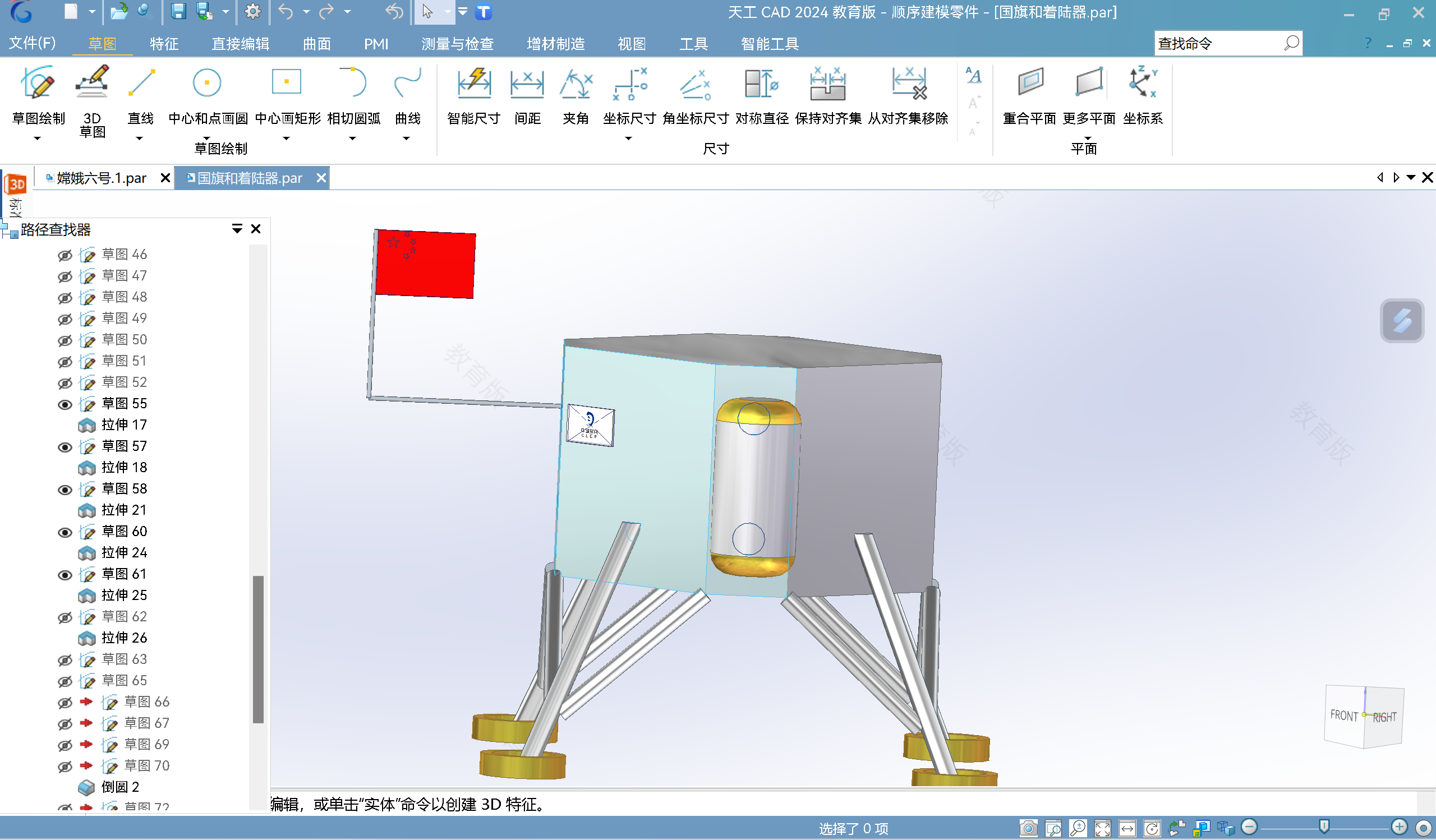The height and width of the screenshot is (840, 1436).
Task: Expand the 中心画矩形 dropdown arrow
Action: coord(286,139)
